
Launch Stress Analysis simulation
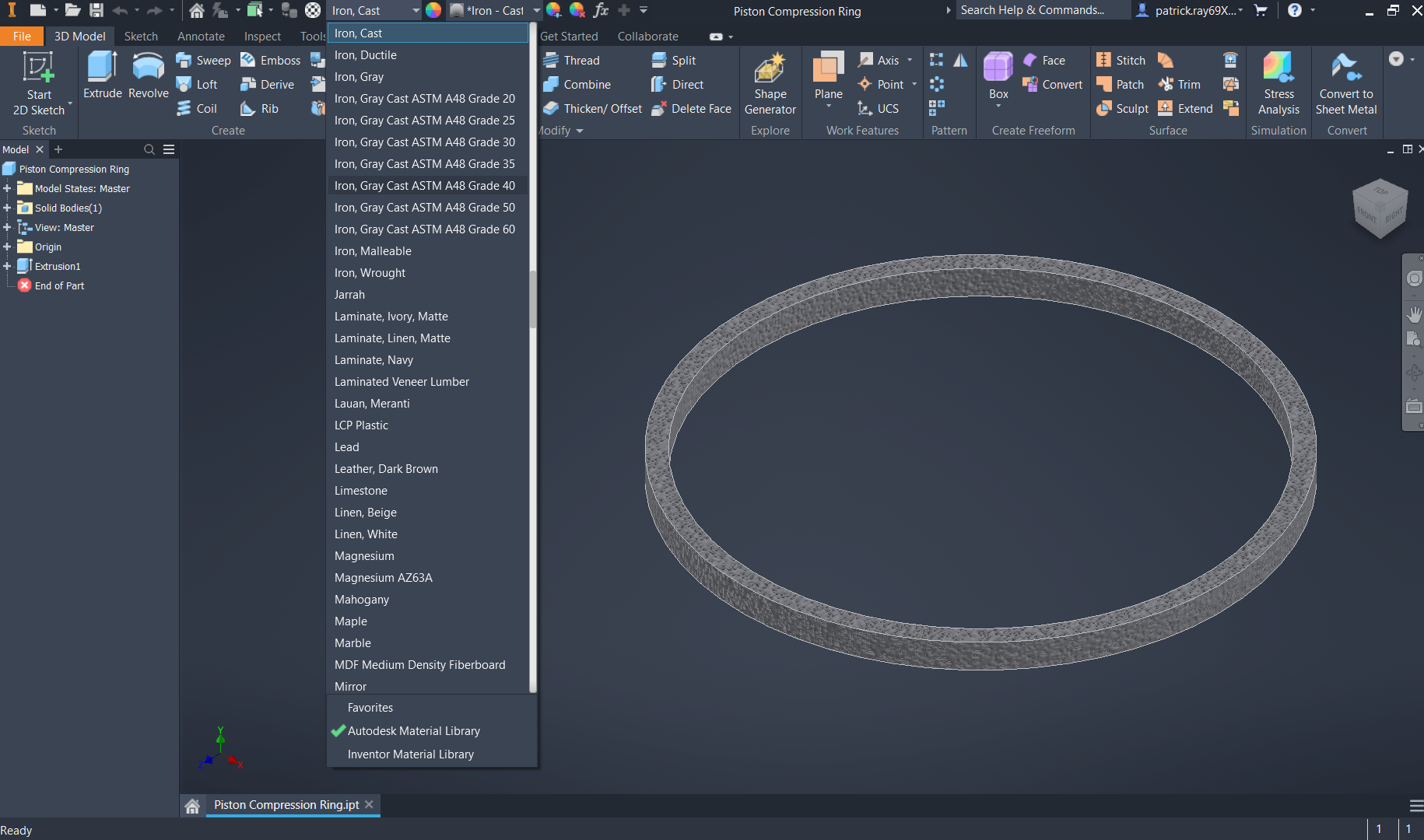1278,68
